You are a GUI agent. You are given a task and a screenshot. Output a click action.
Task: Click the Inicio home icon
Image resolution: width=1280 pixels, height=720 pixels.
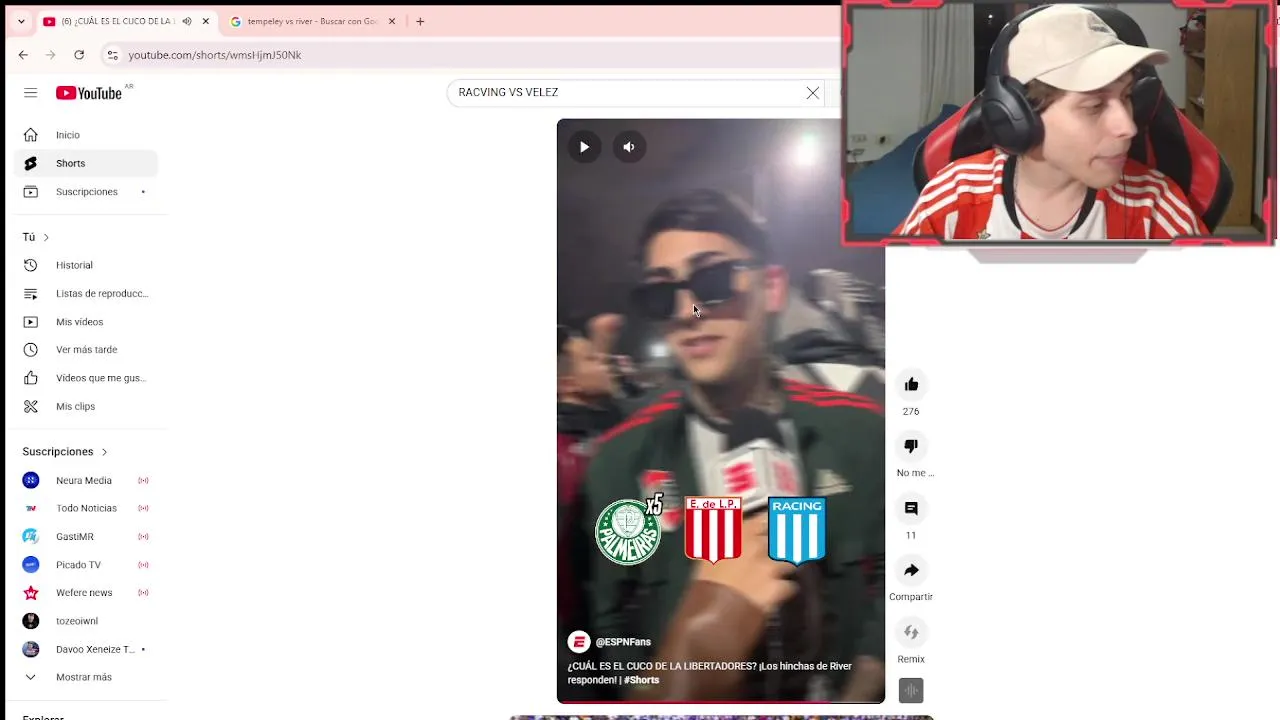(31, 135)
